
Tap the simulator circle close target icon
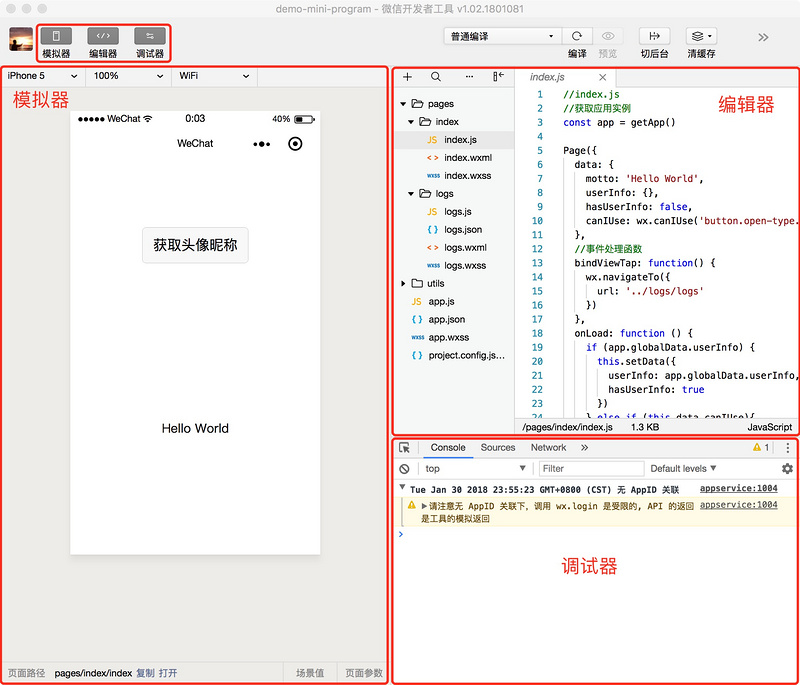(x=295, y=144)
